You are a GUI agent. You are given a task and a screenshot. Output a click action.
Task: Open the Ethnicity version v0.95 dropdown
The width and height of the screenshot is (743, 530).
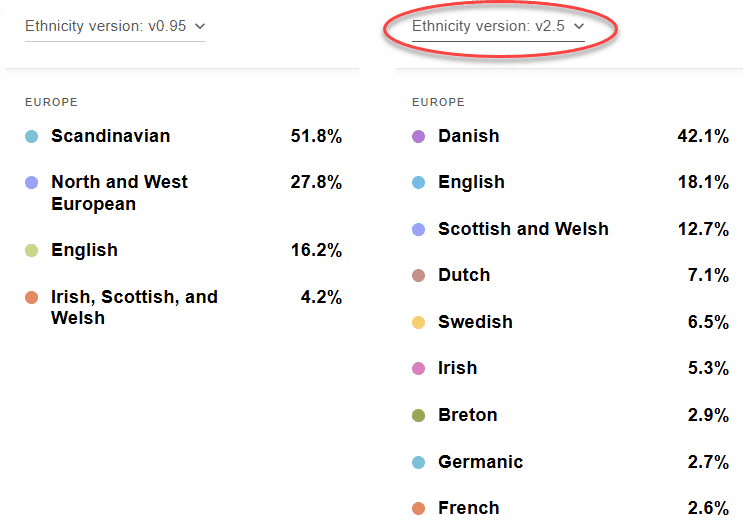click(x=114, y=26)
